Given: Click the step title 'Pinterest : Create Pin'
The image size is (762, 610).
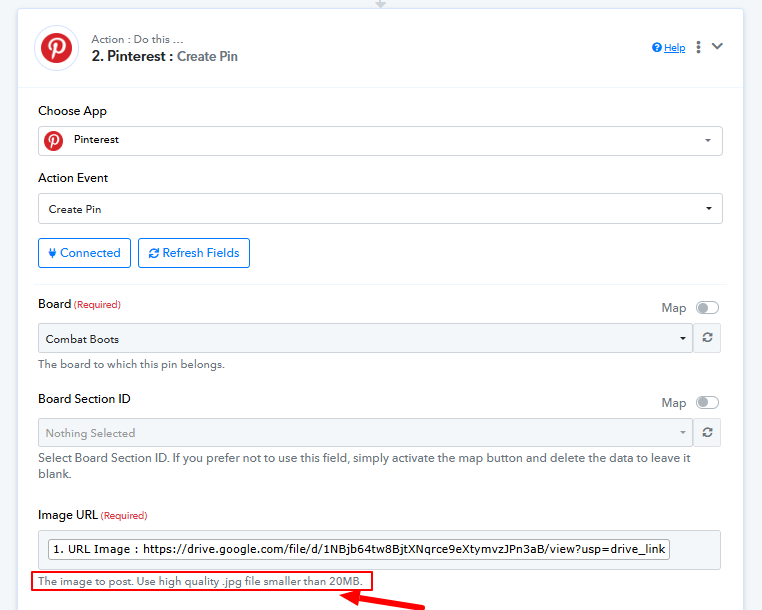Looking at the screenshot, I should [x=164, y=56].
